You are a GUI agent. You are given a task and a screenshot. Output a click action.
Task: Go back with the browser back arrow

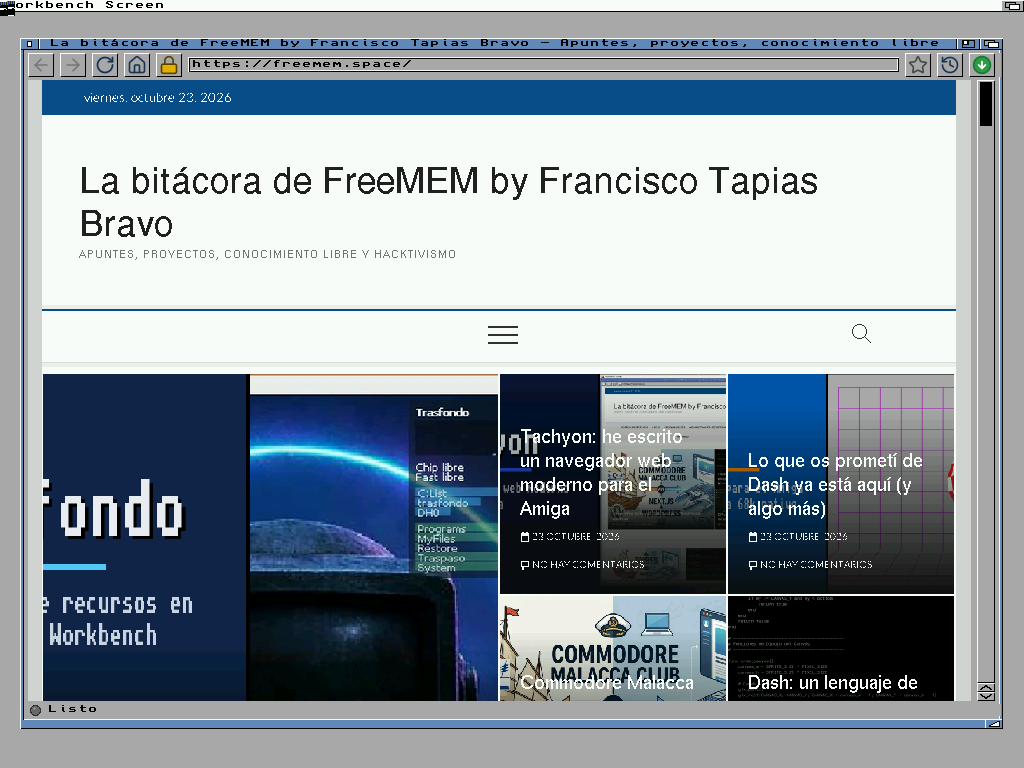(40, 65)
